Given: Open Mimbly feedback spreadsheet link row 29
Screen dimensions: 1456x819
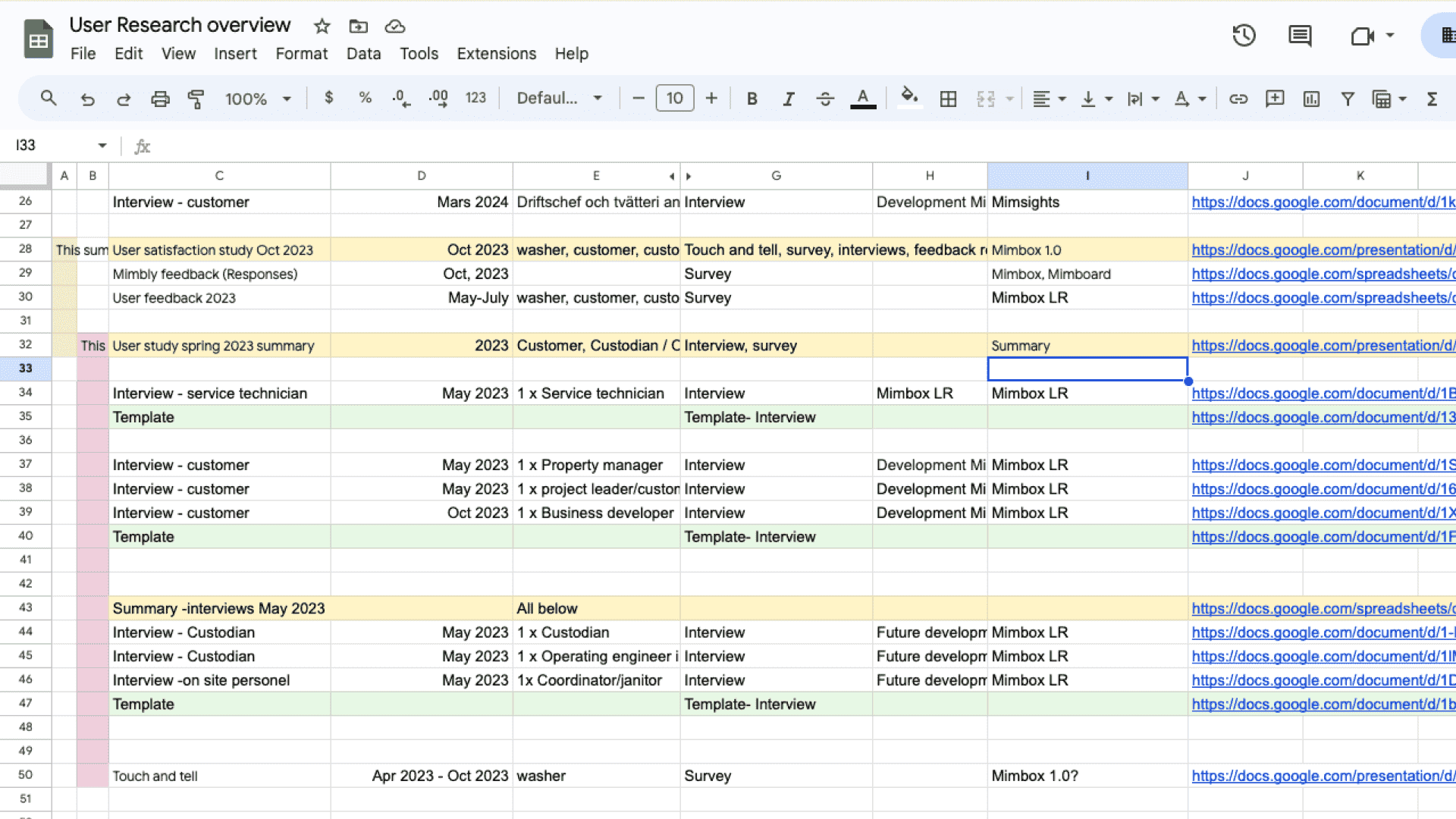Looking at the screenshot, I should (1323, 275).
